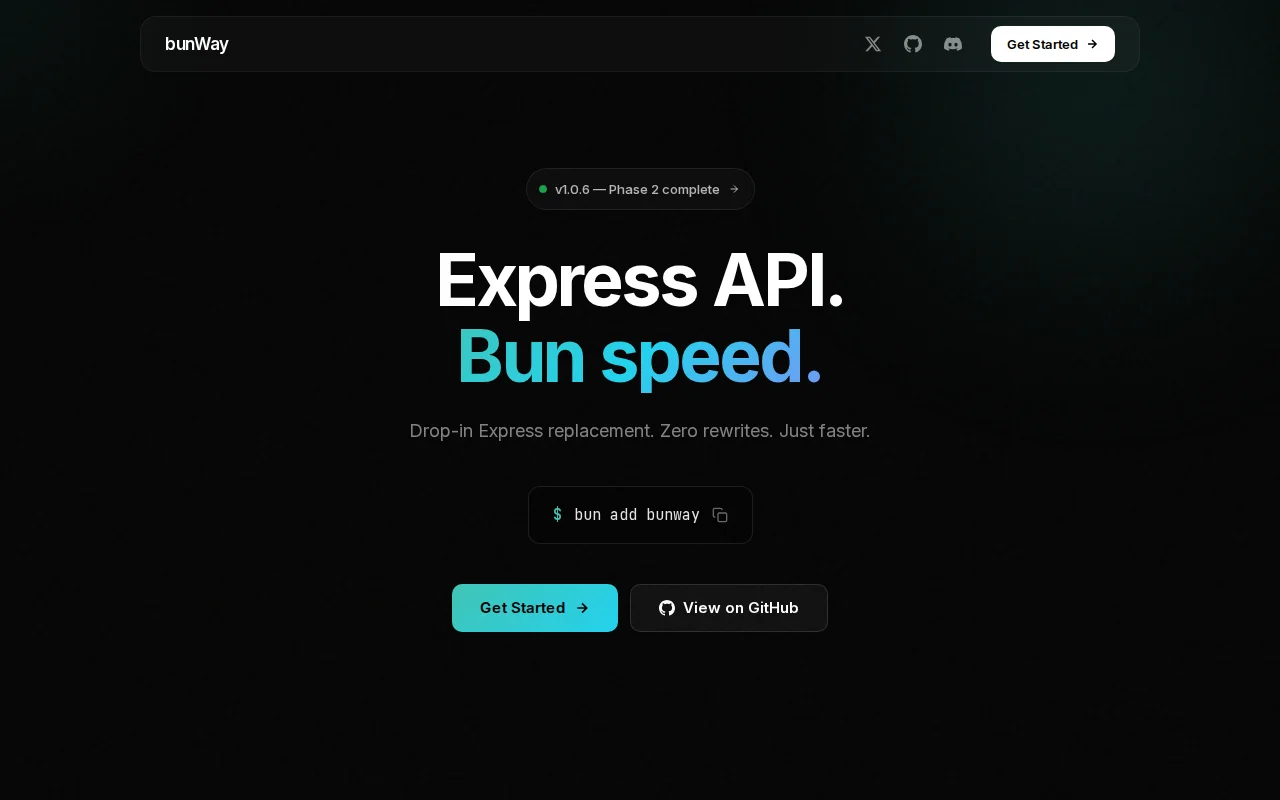Open the GitHub icon in navbar
Screen dimensions: 1280x800
(x=913, y=44)
